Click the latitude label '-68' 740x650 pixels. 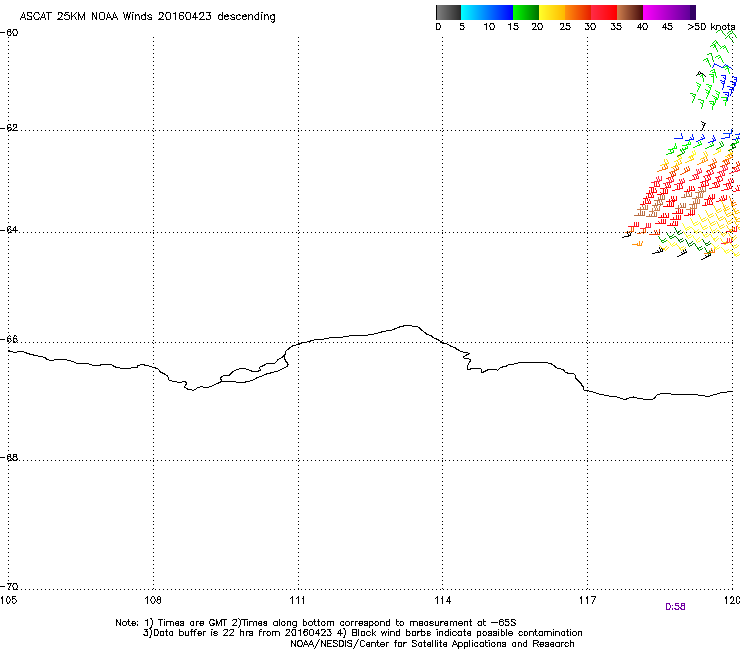[9, 457]
